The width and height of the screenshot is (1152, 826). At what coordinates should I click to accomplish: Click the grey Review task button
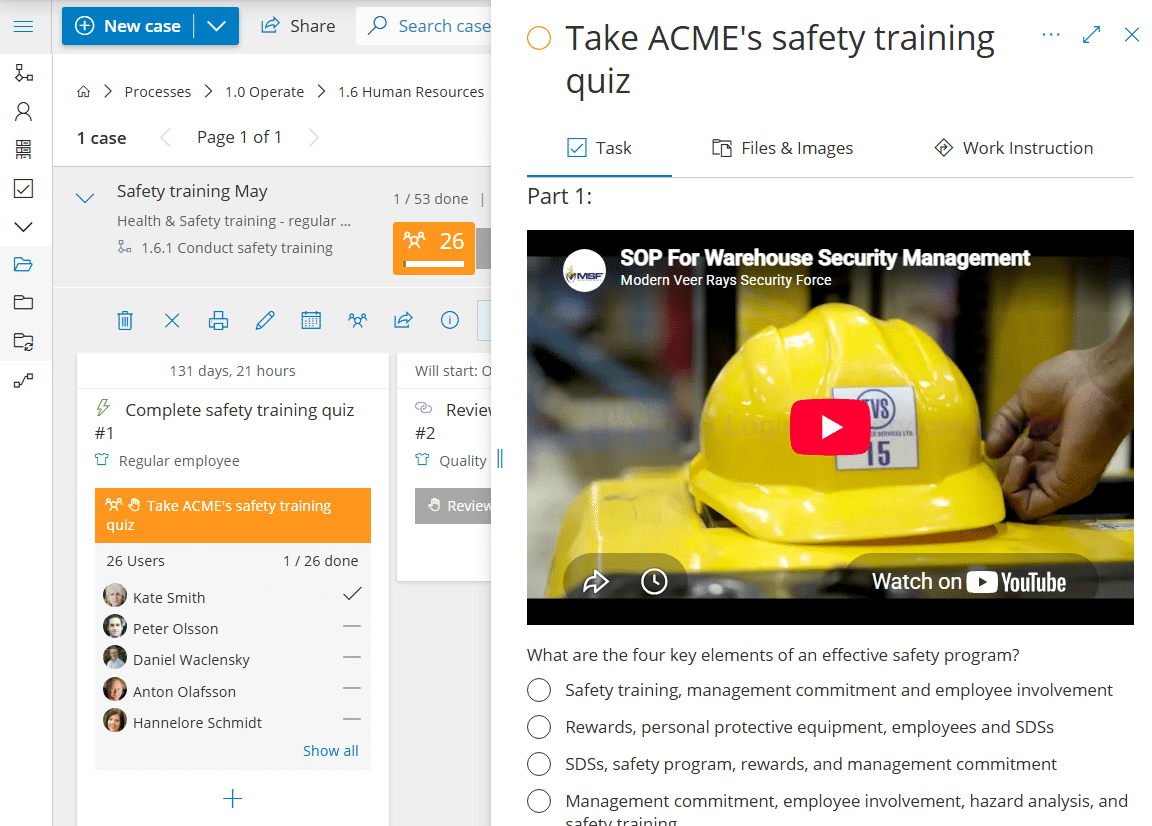[453, 506]
